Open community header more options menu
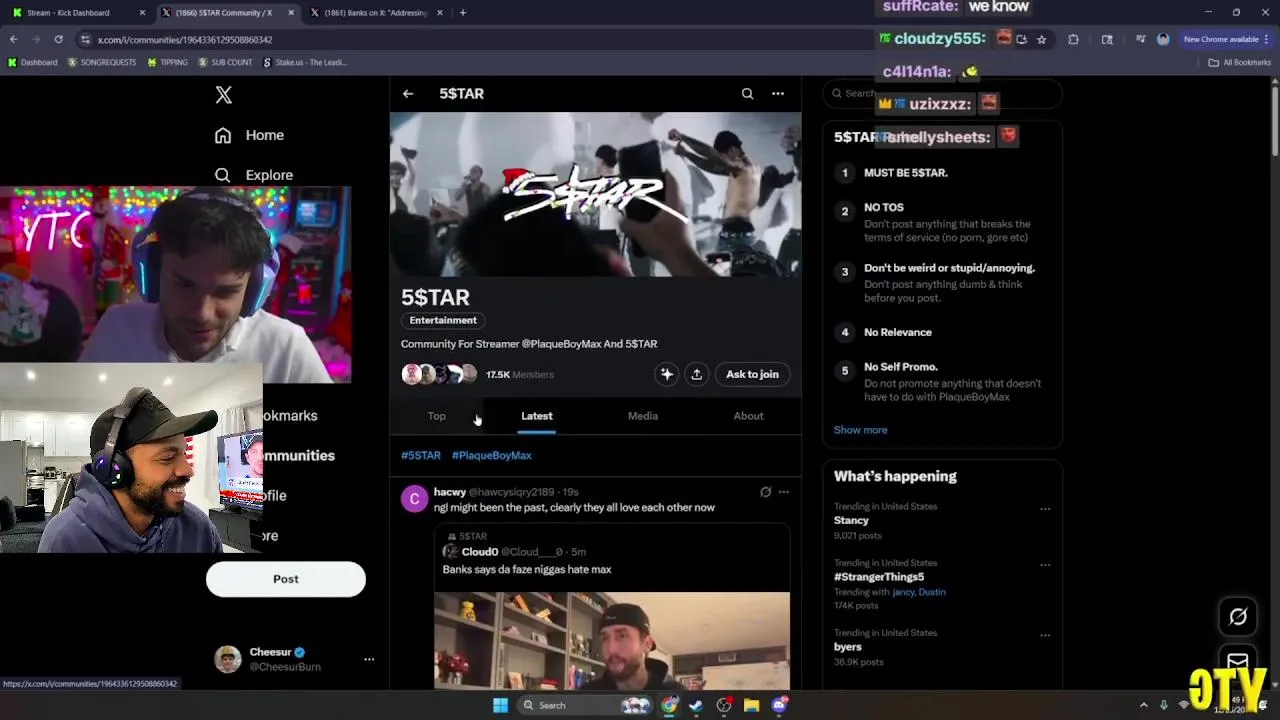Image resolution: width=1280 pixels, height=720 pixels. pos(778,94)
